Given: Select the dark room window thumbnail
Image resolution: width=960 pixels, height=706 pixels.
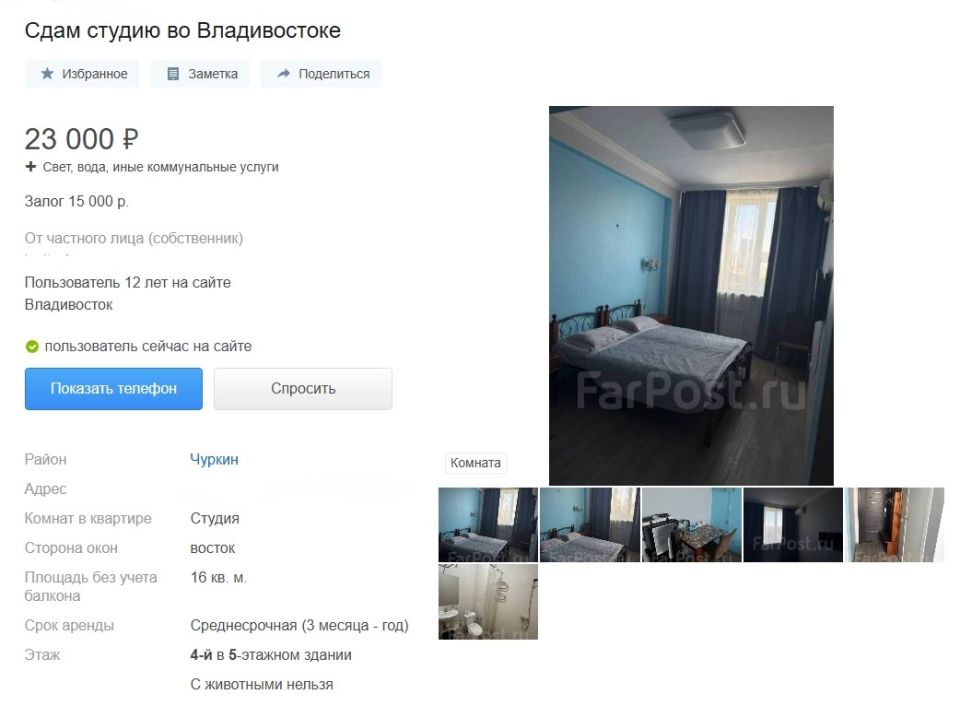Looking at the screenshot, I should 793,525.
